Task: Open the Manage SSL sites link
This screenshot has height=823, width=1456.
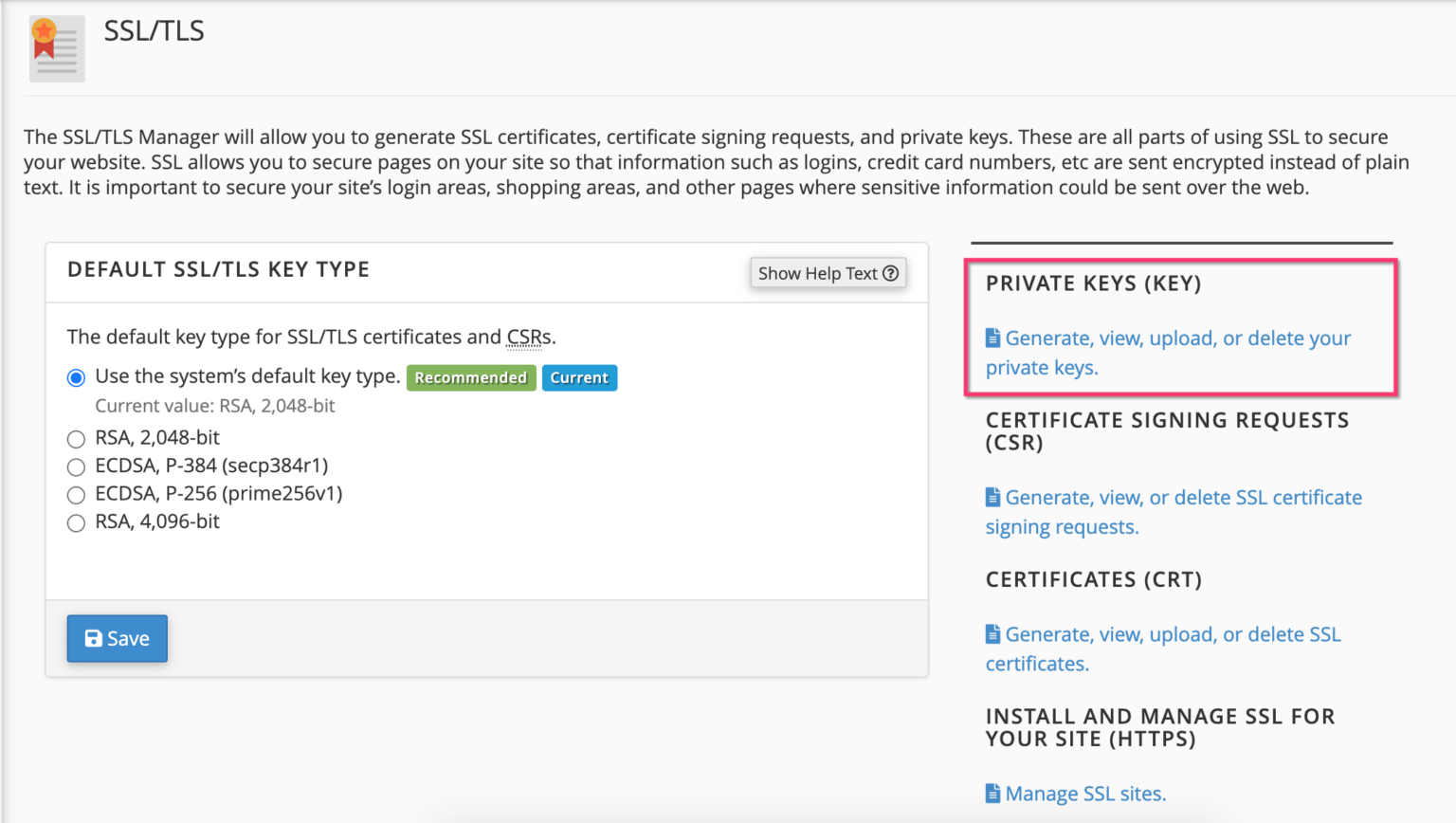Action: (x=1086, y=793)
